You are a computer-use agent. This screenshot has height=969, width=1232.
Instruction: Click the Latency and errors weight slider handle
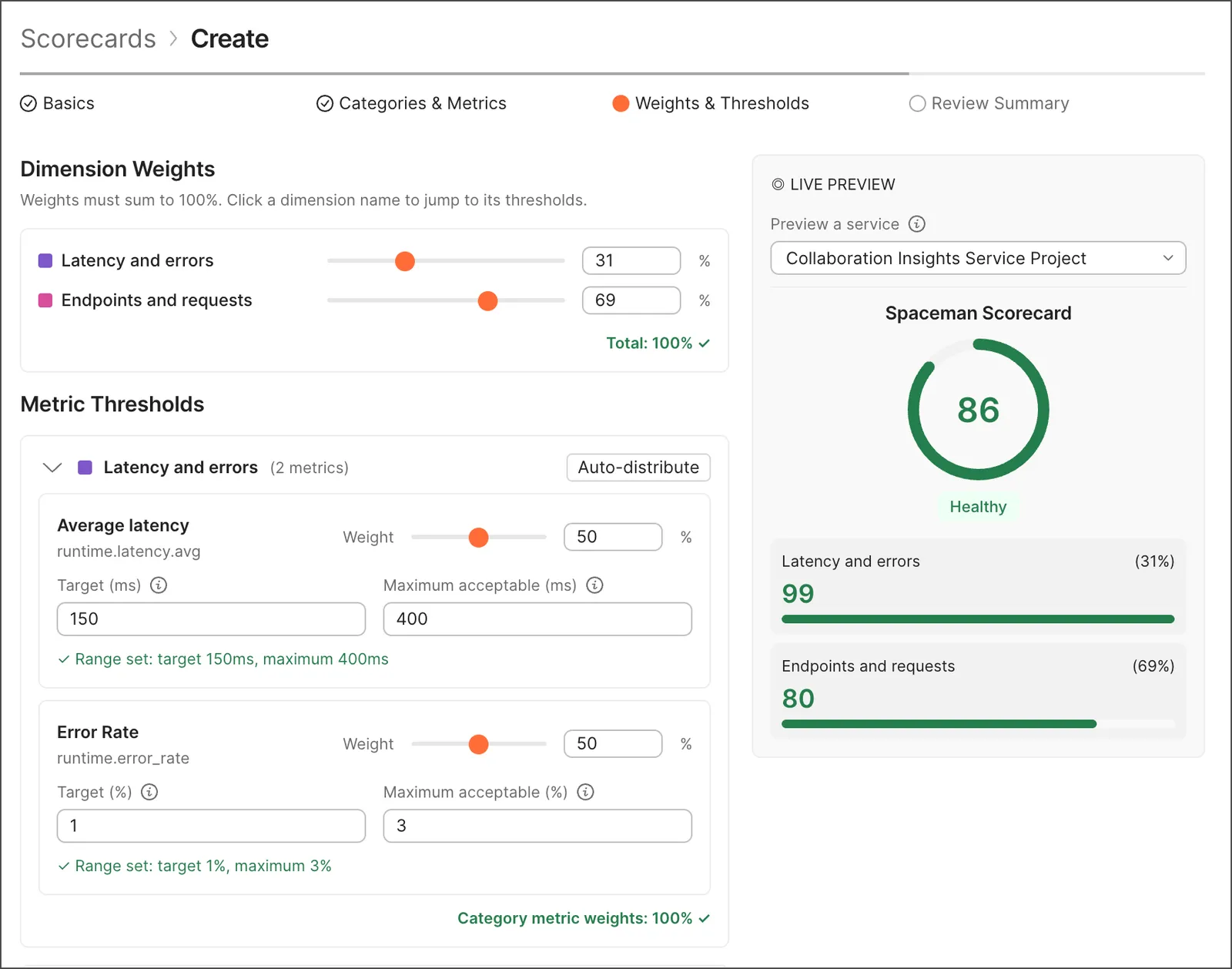coord(405,261)
